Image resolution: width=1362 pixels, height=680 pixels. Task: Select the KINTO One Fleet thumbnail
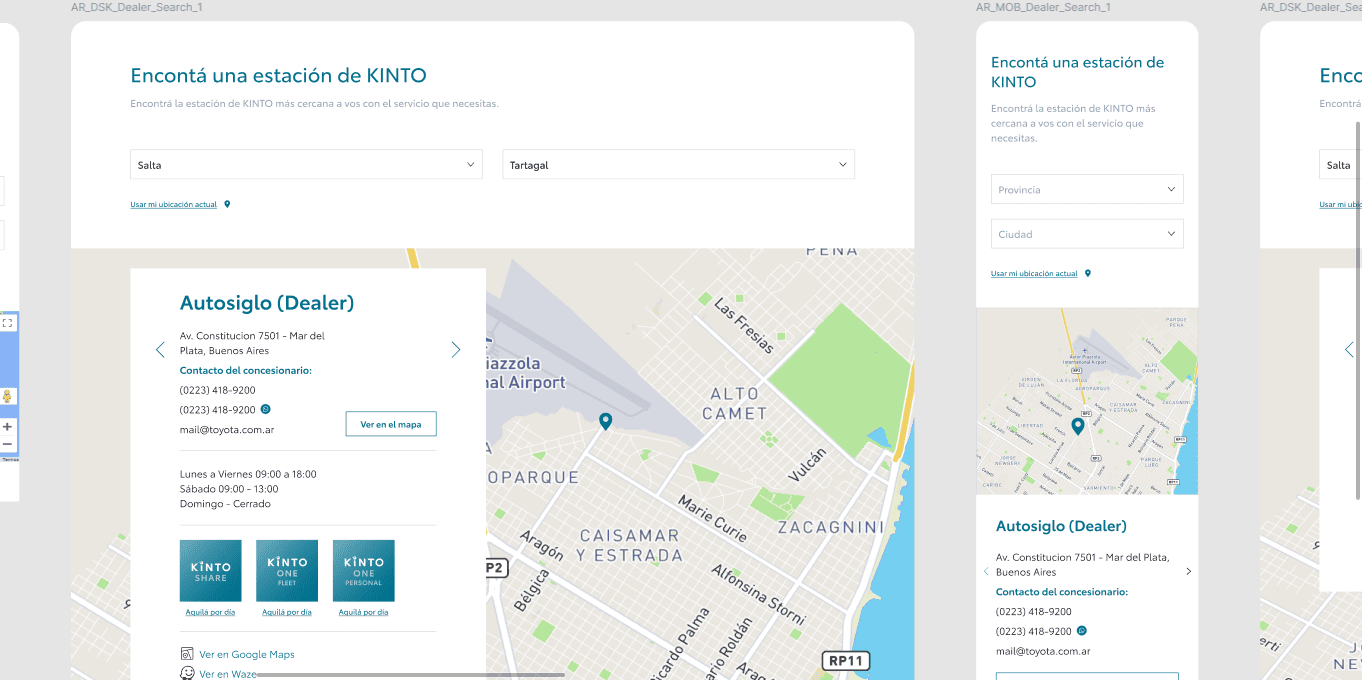pos(287,570)
